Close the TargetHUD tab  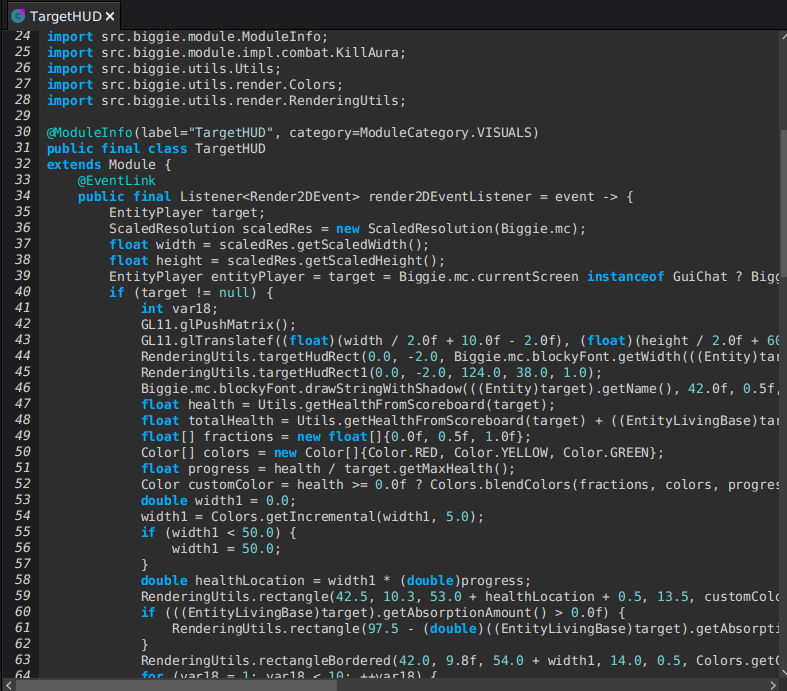pos(110,16)
